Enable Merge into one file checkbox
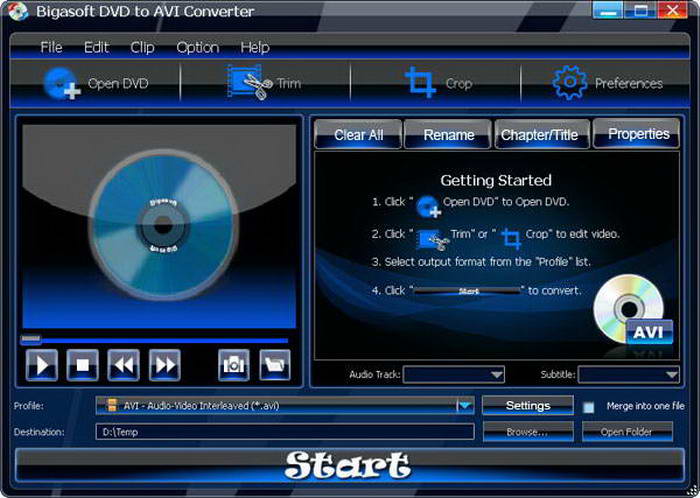The image size is (700, 498). pos(589,407)
